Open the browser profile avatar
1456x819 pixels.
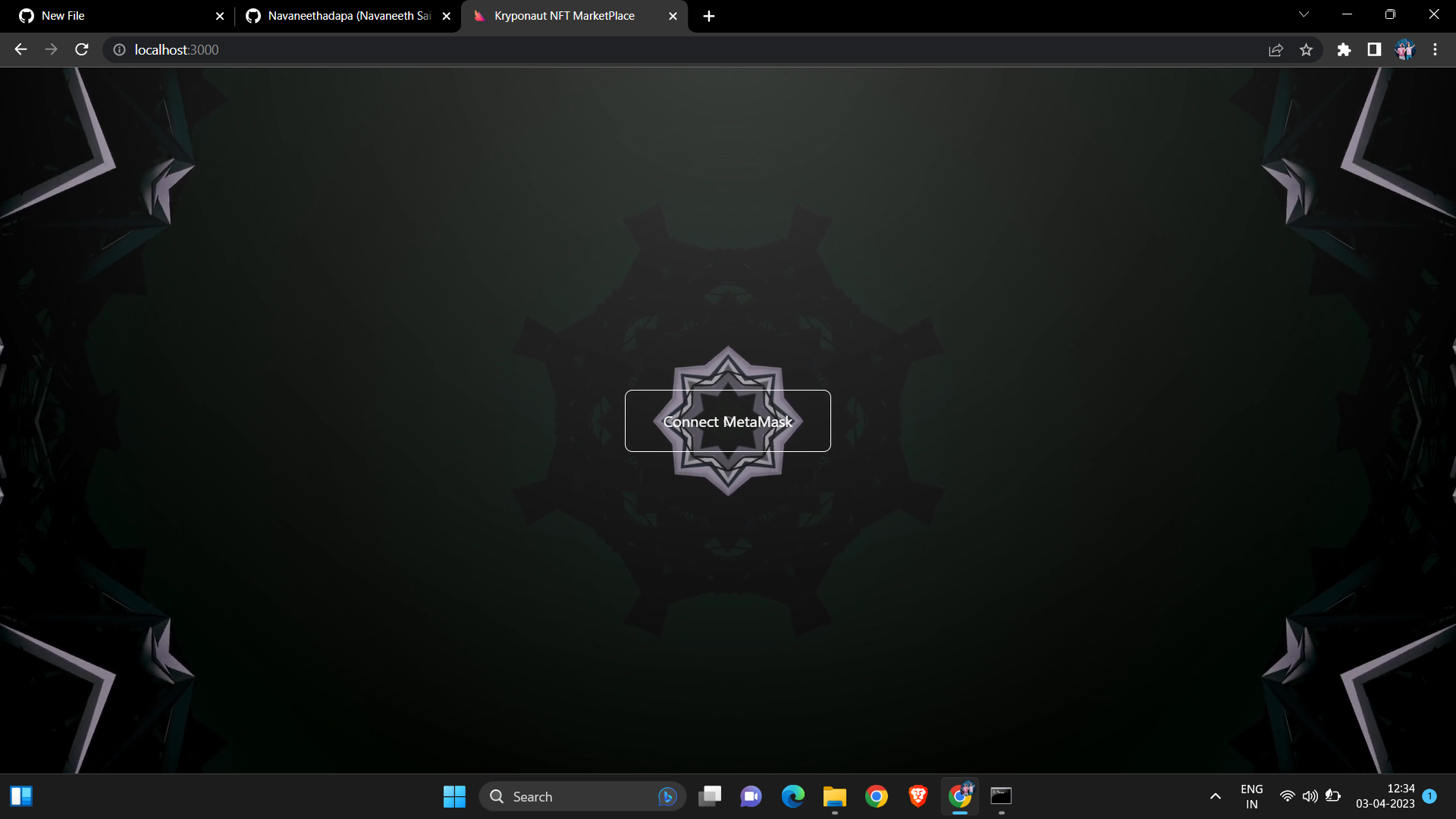click(x=1405, y=49)
